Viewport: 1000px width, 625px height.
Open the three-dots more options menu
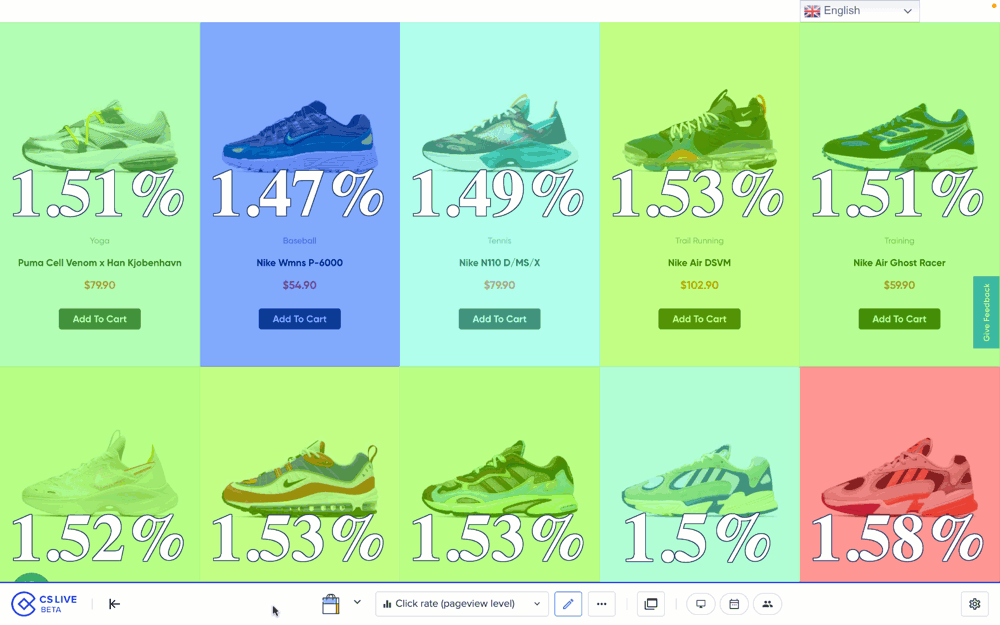coord(601,604)
